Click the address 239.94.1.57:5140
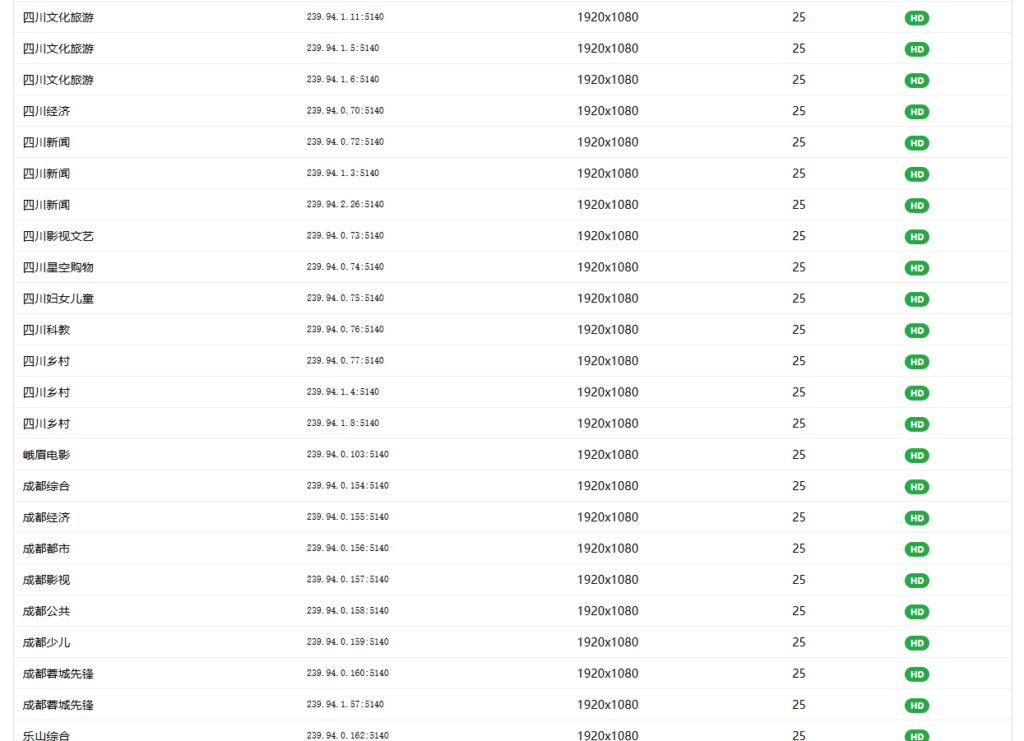 point(344,705)
